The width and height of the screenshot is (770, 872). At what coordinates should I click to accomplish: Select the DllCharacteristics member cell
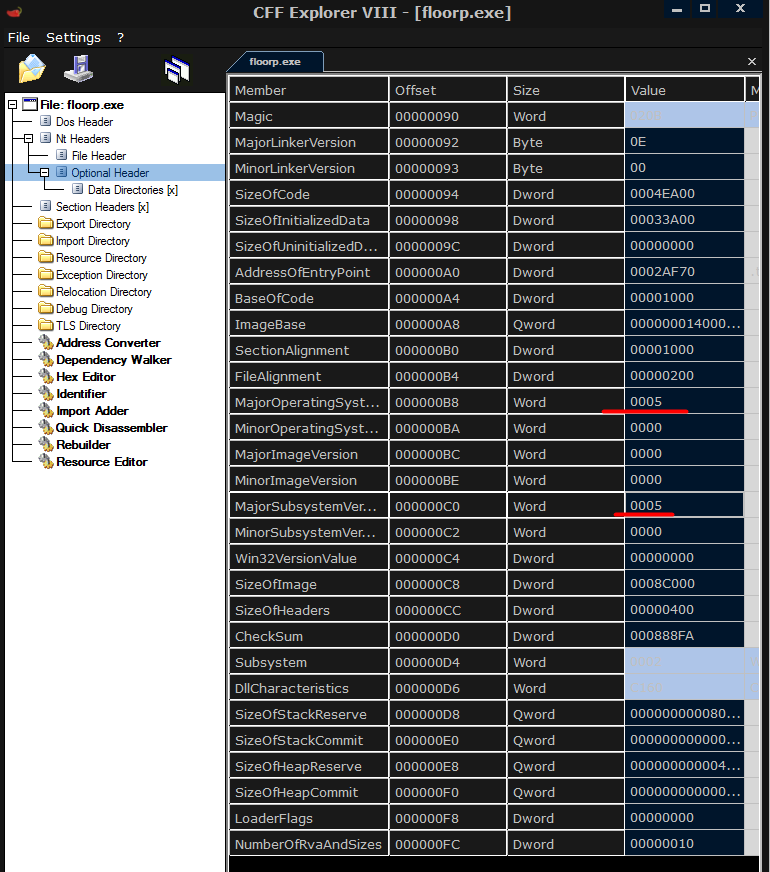pos(309,688)
